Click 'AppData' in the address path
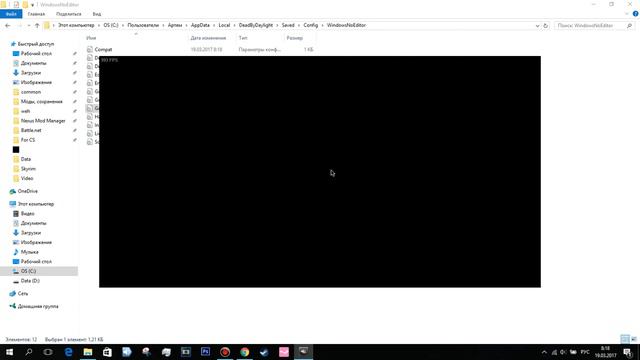This screenshot has height=360, width=640. pyautogui.click(x=200, y=25)
